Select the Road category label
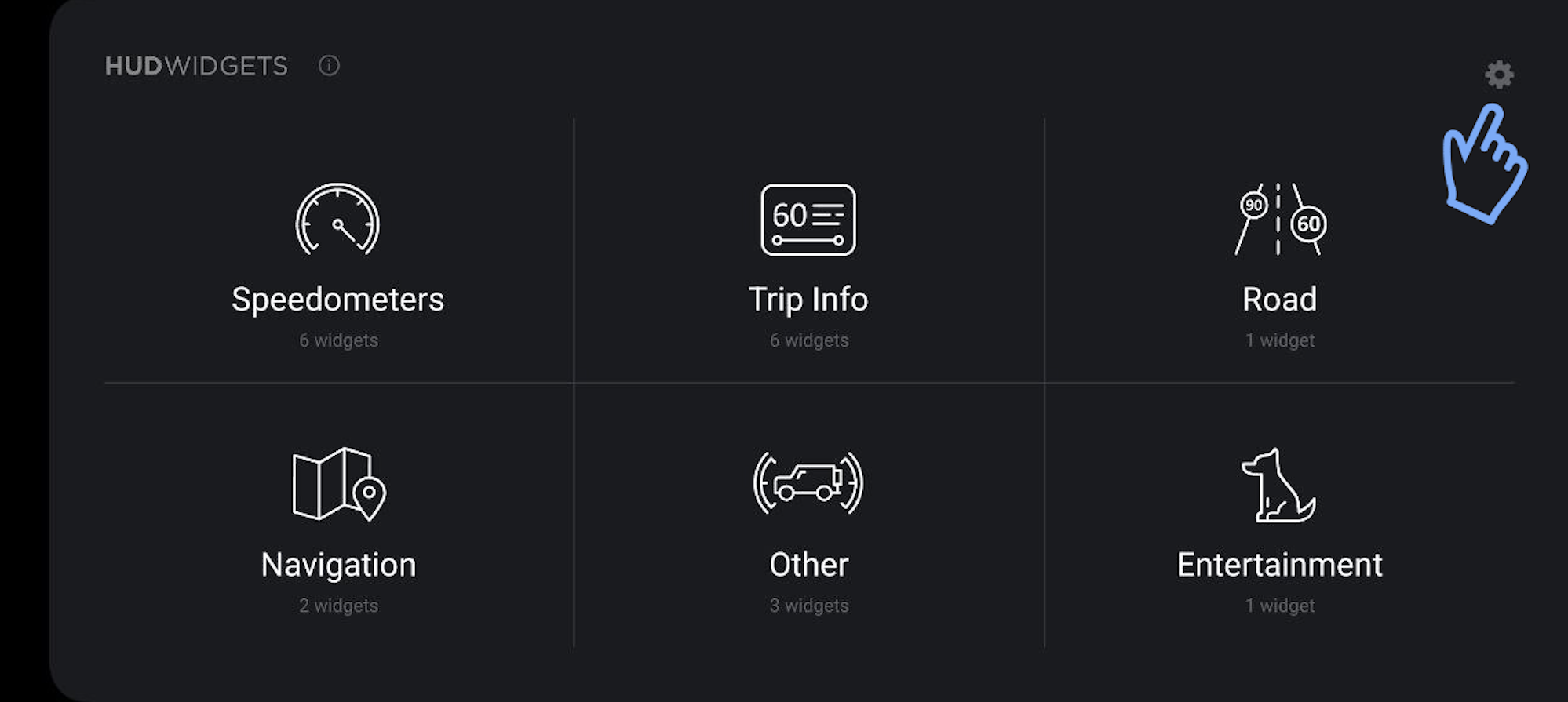This screenshot has width=1568, height=702. [x=1280, y=300]
